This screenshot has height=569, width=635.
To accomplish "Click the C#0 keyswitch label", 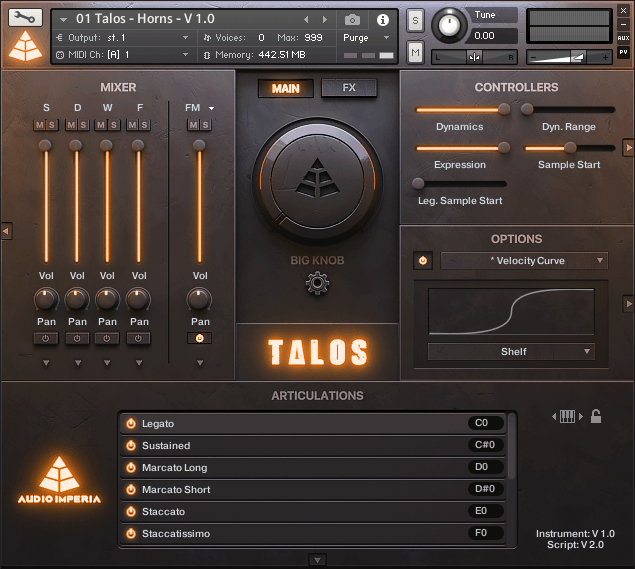I will [x=486, y=445].
